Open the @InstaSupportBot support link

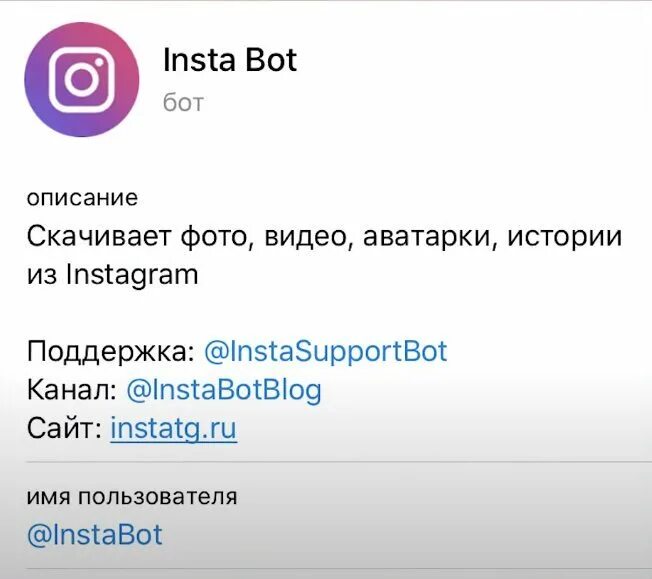tap(326, 351)
